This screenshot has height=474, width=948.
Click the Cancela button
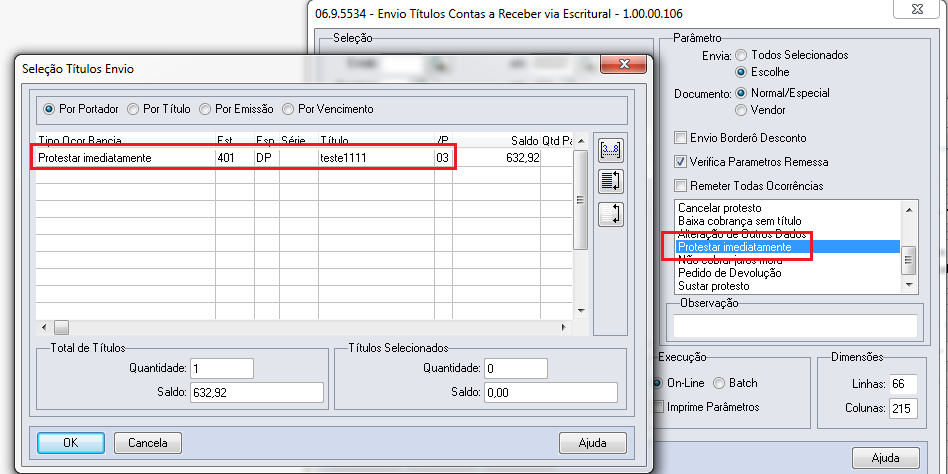point(148,443)
